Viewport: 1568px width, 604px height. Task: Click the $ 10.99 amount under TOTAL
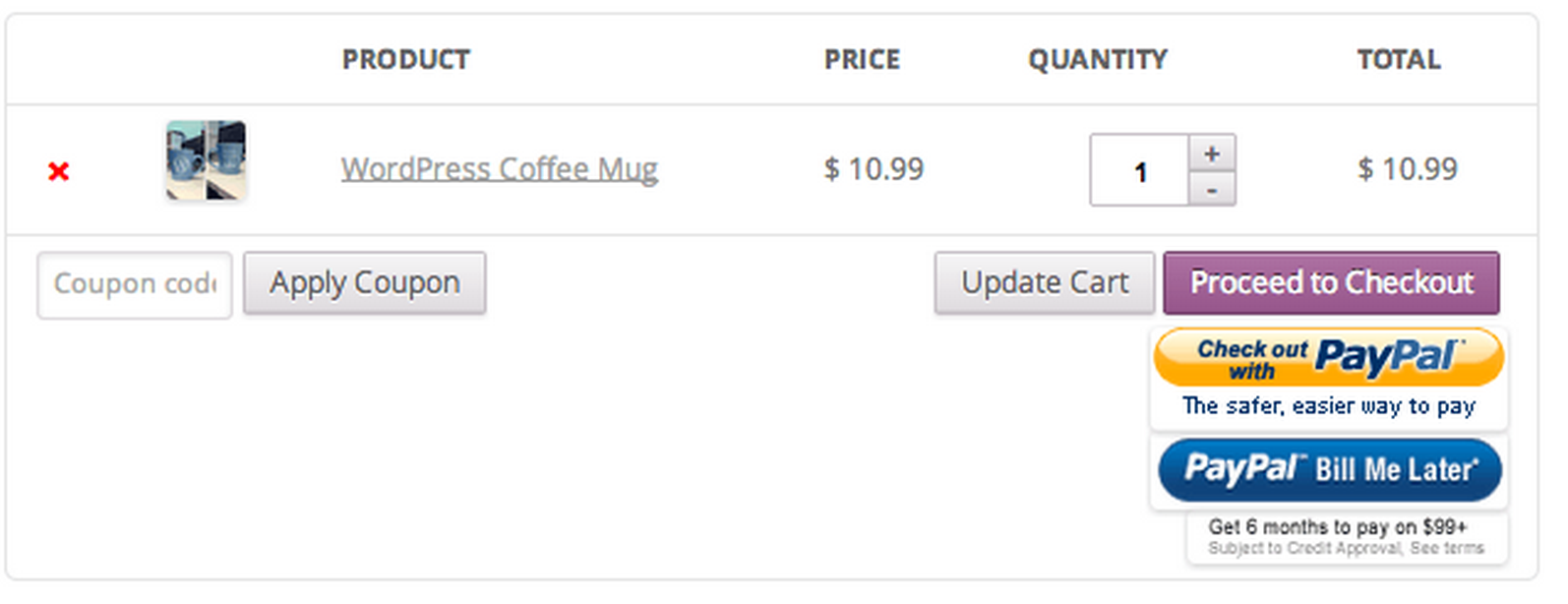tap(1407, 169)
